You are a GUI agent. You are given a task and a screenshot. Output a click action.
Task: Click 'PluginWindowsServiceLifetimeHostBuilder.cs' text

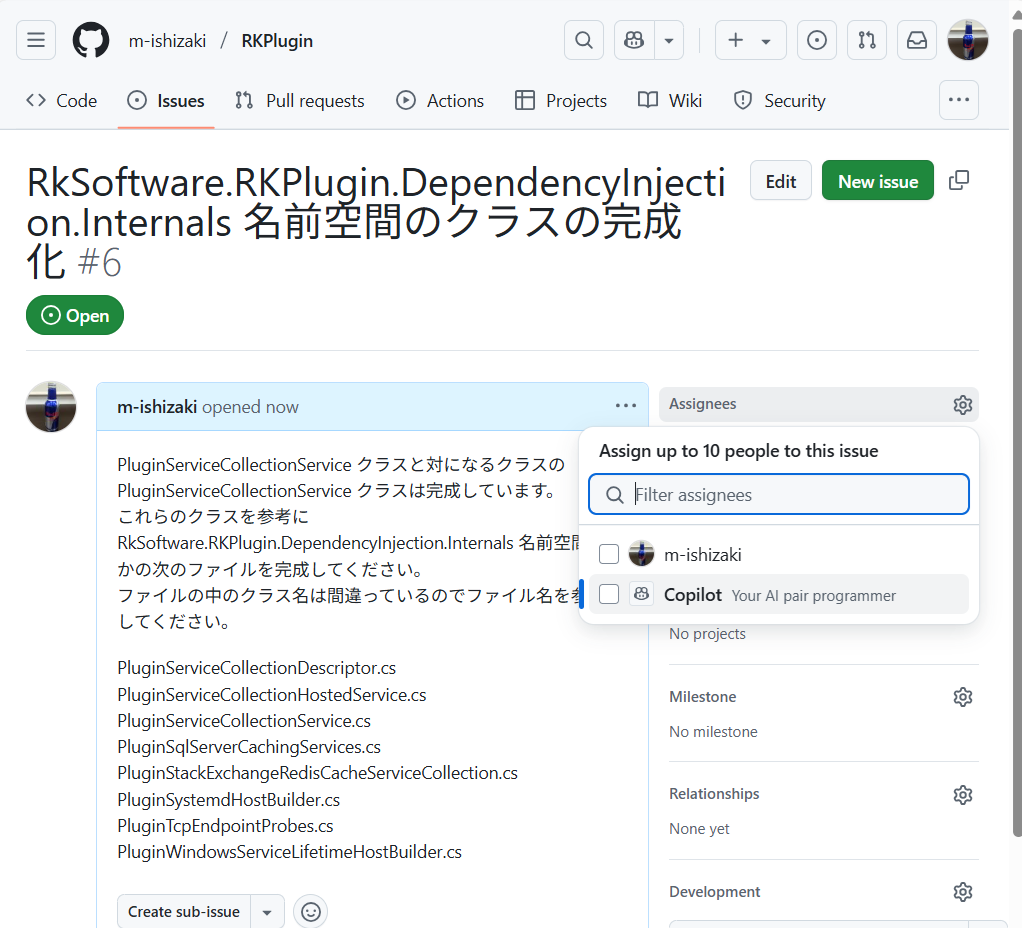289,852
